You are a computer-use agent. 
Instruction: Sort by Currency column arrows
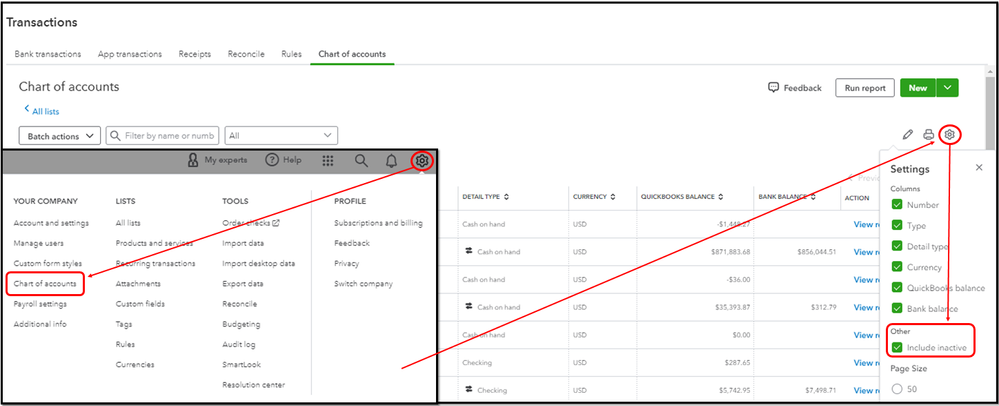point(613,197)
